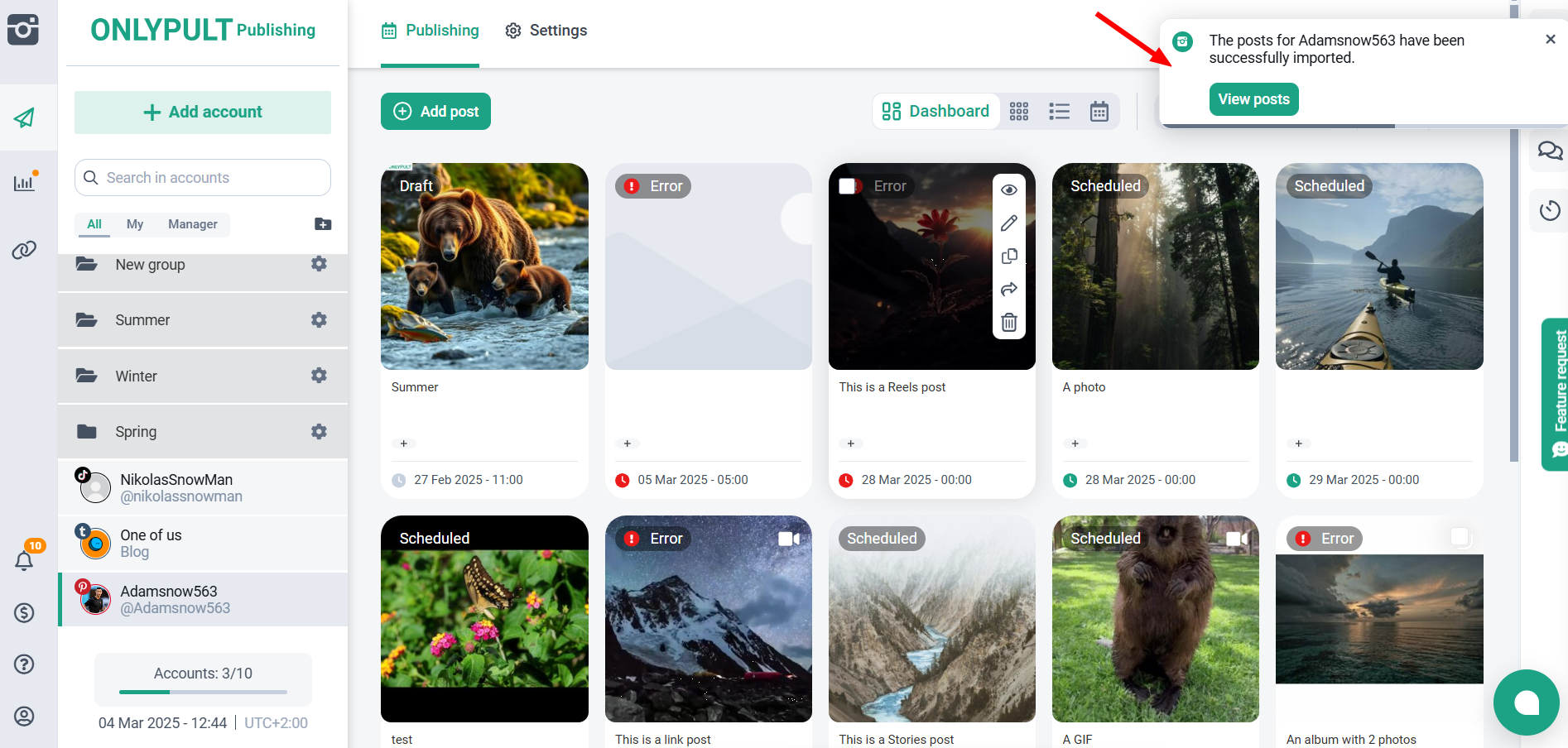Switch to calendar view icon

[x=1099, y=112]
